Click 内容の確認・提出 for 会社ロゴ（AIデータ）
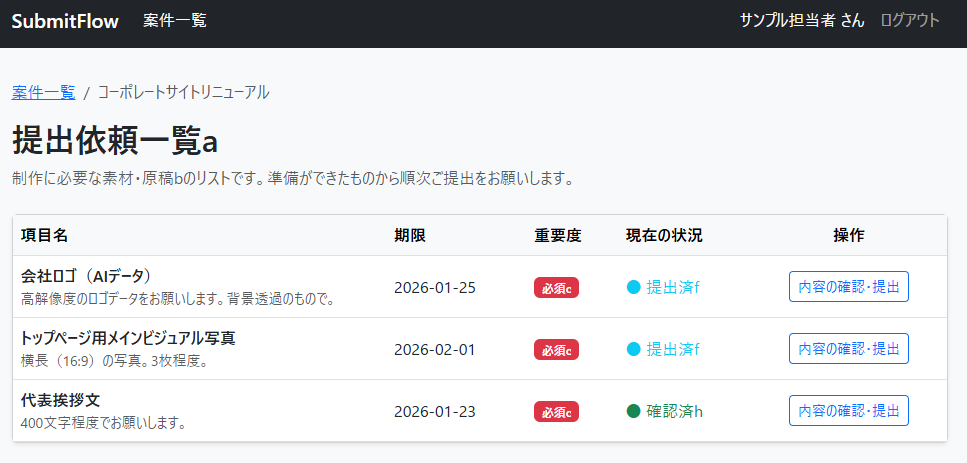This screenshot has height=463, width=967. (x=848, y=287)
